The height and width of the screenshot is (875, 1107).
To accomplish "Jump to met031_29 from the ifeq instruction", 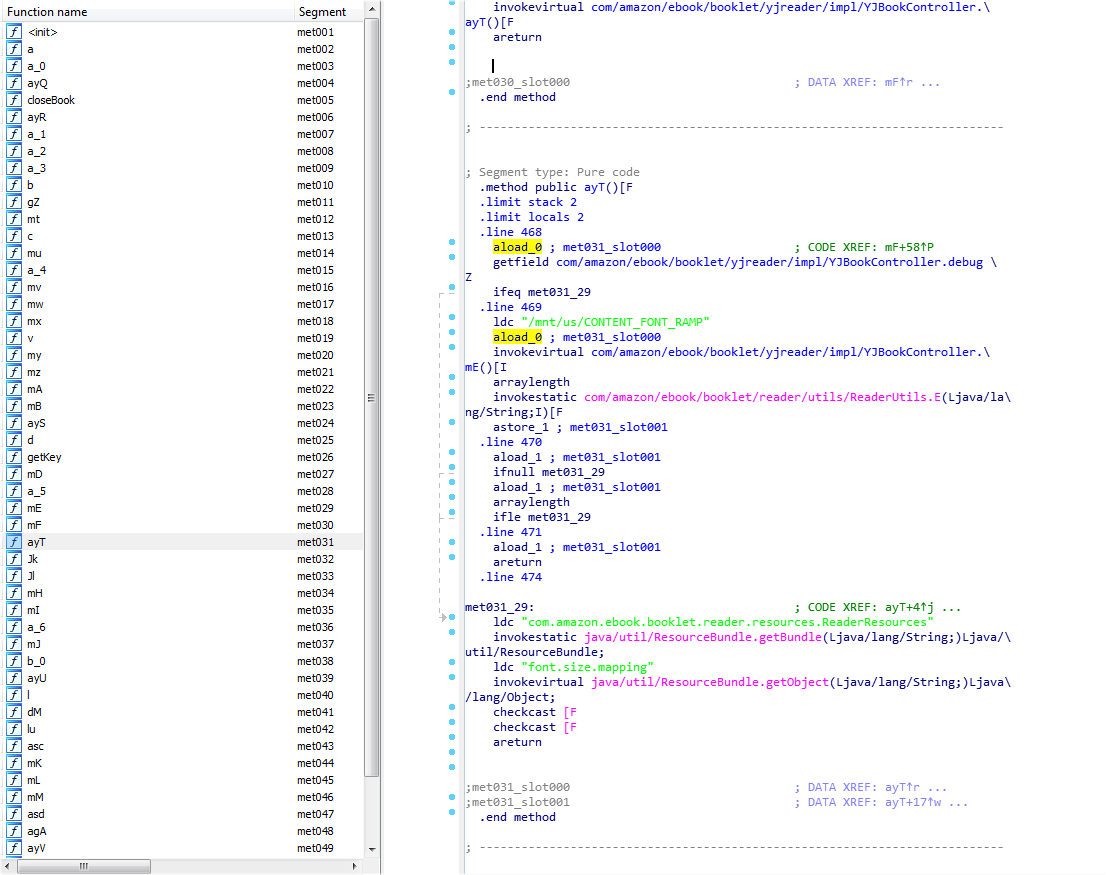I will [x=558, y=292].
